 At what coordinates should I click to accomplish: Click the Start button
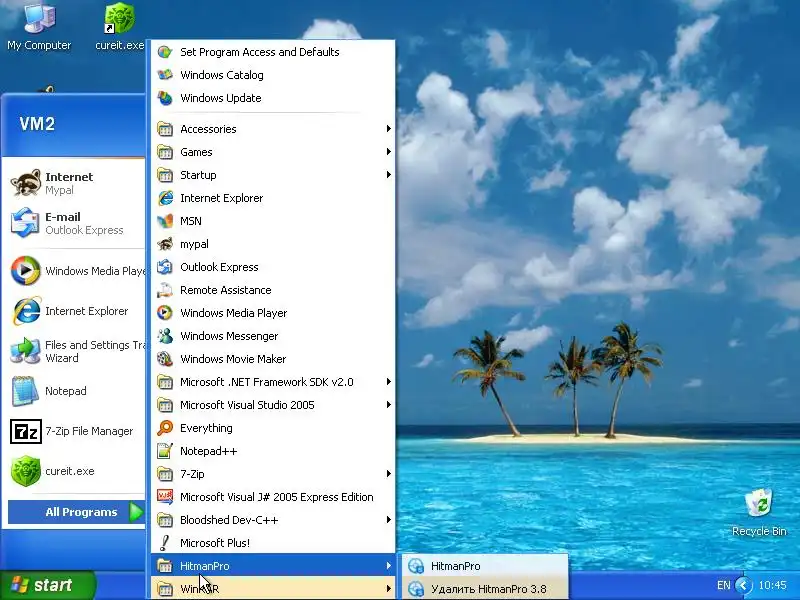[47, 585]
